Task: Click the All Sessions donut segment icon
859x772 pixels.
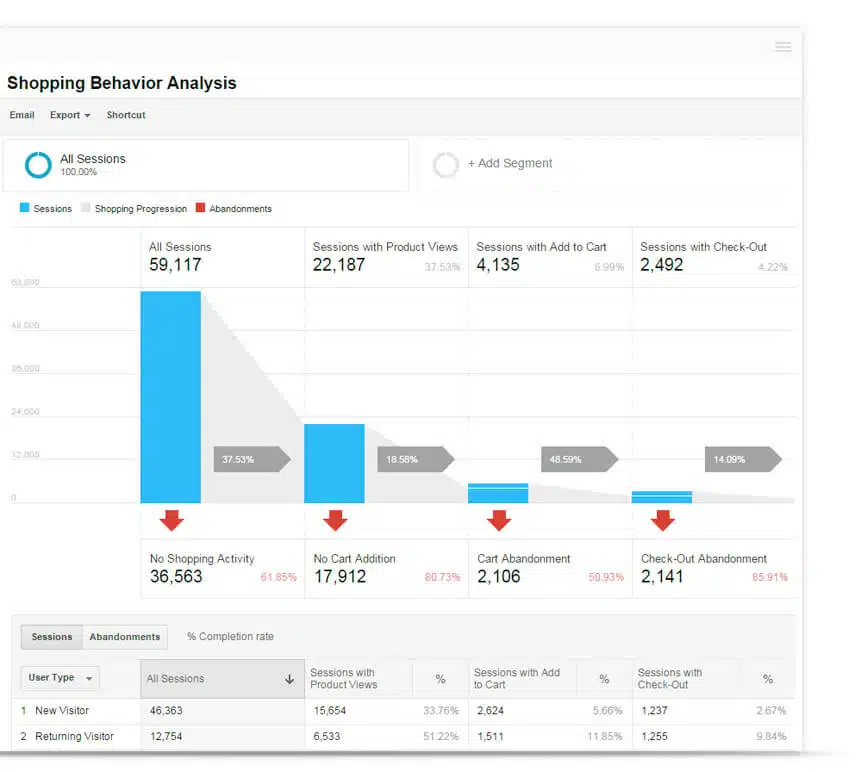Action: 38,165
